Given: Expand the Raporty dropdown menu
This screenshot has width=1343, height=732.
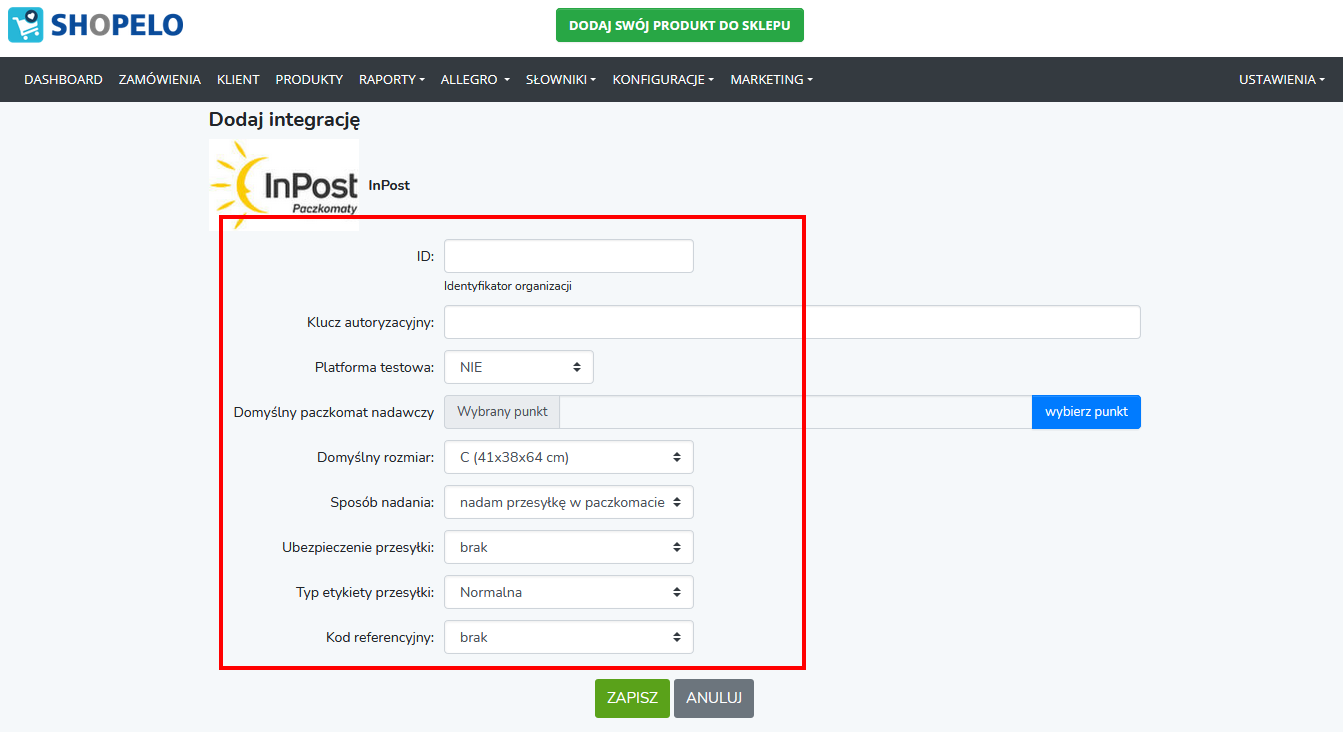Looking at the screenshot, I should click(x=392, y=79).
